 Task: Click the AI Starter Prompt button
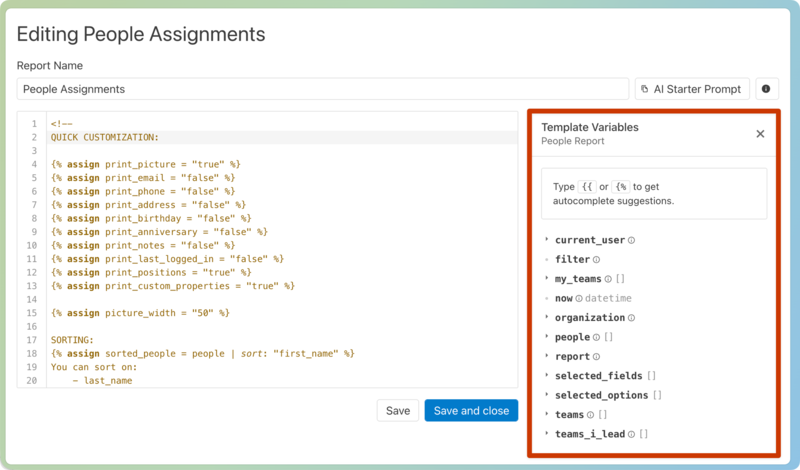point(692,89)
